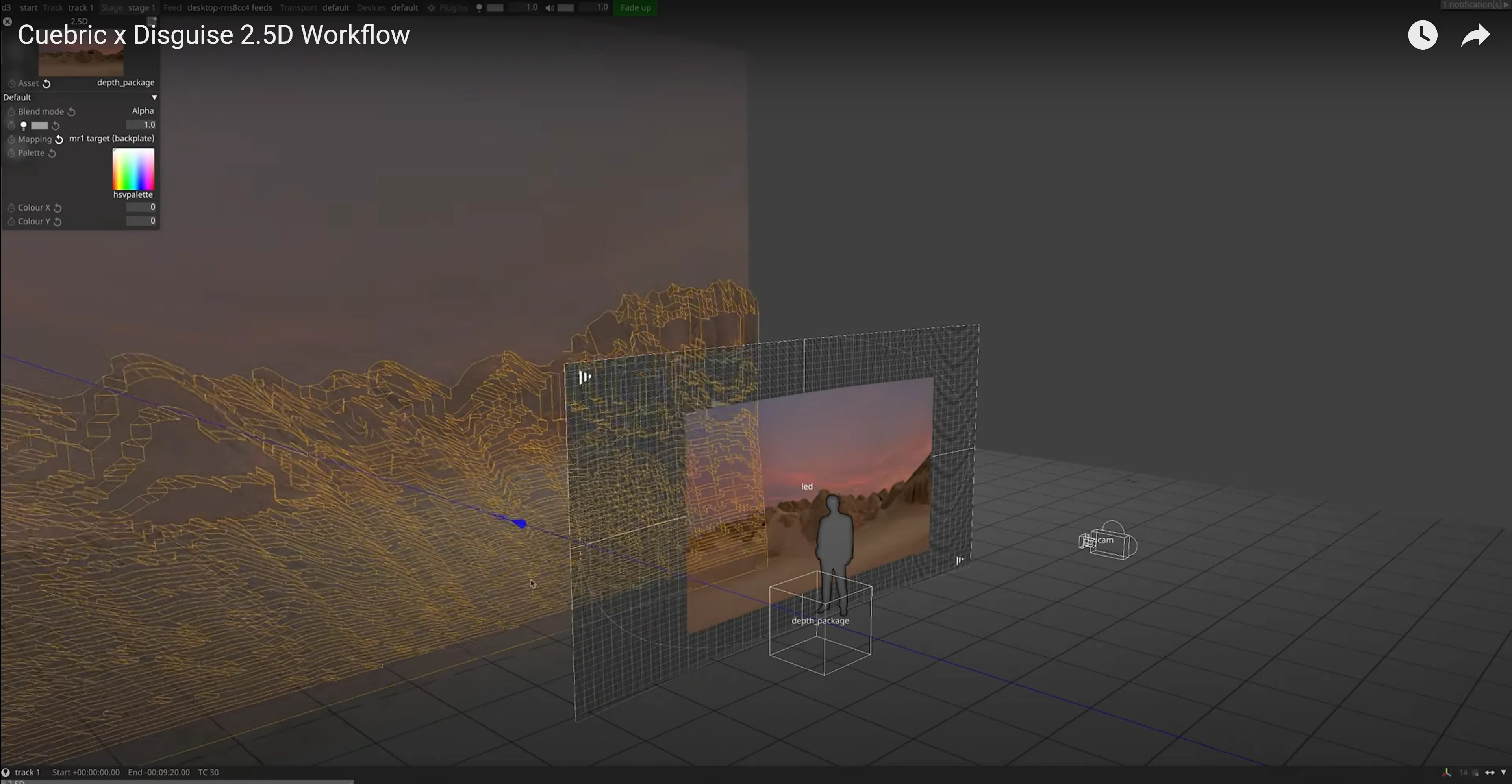Open the Plugins menu
Screen dimensions: 1512x784
[447, 7]
